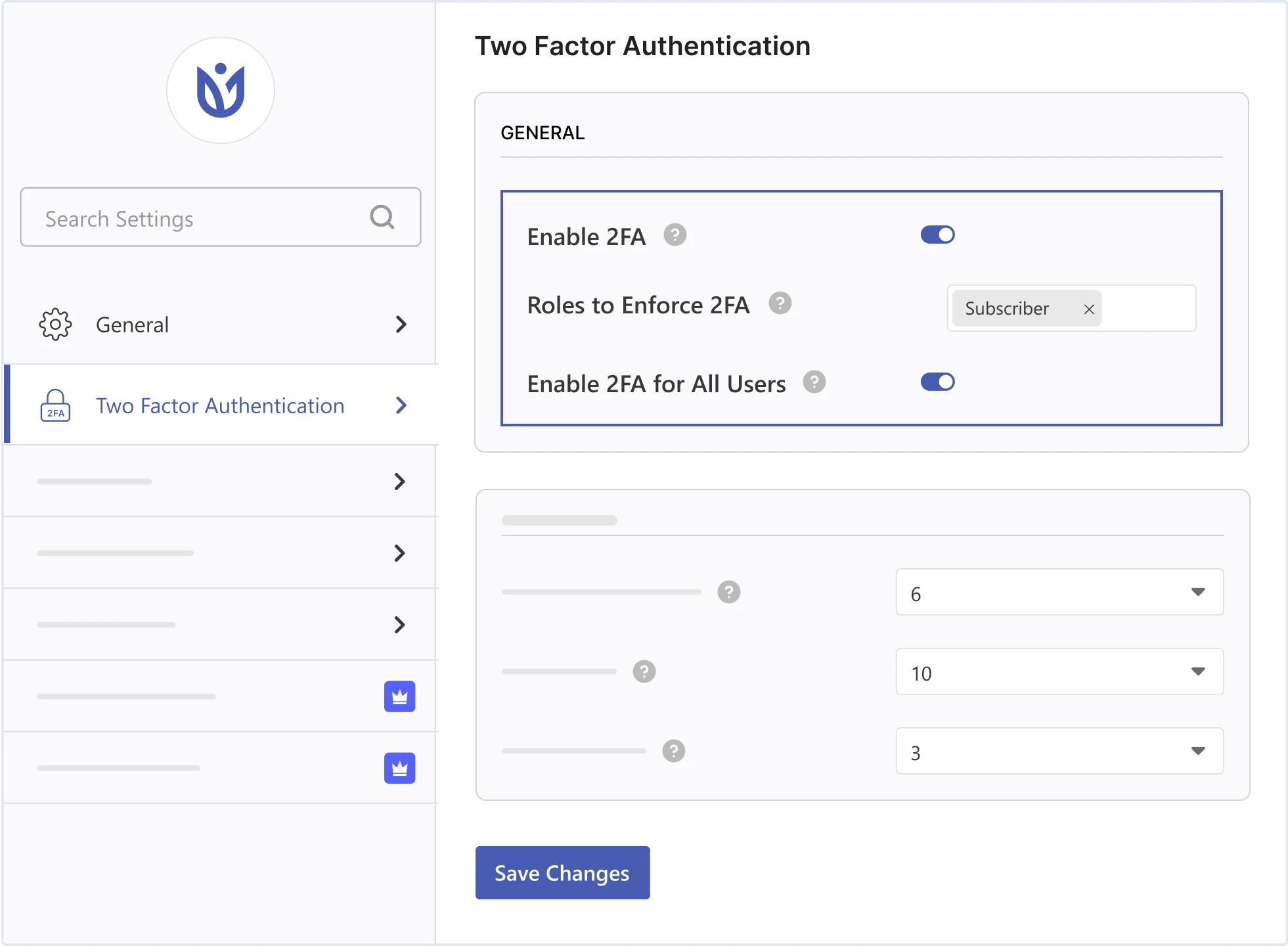Expand the second placeholder sidebar item chevron
Screen dimensions: 1288x946
point(399,553)
